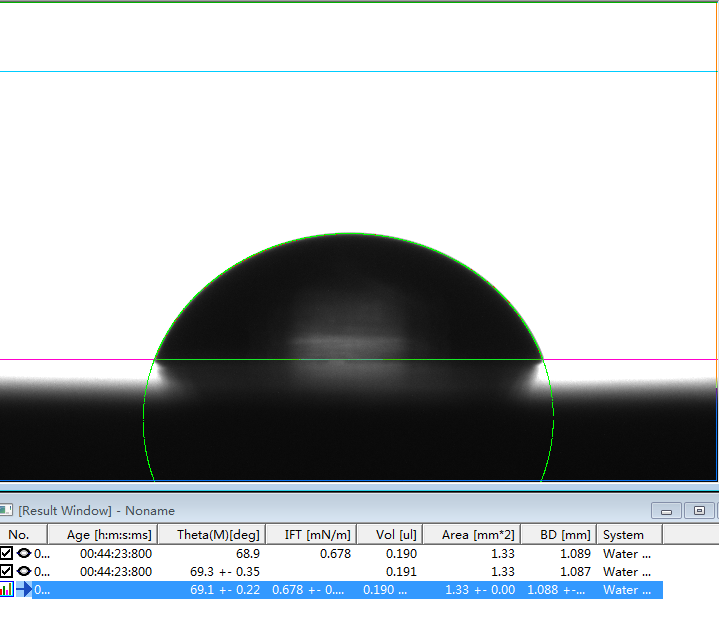Click the Age [h:m:s:ms] column header
This screenshot has width=719, height=627.
109,535
